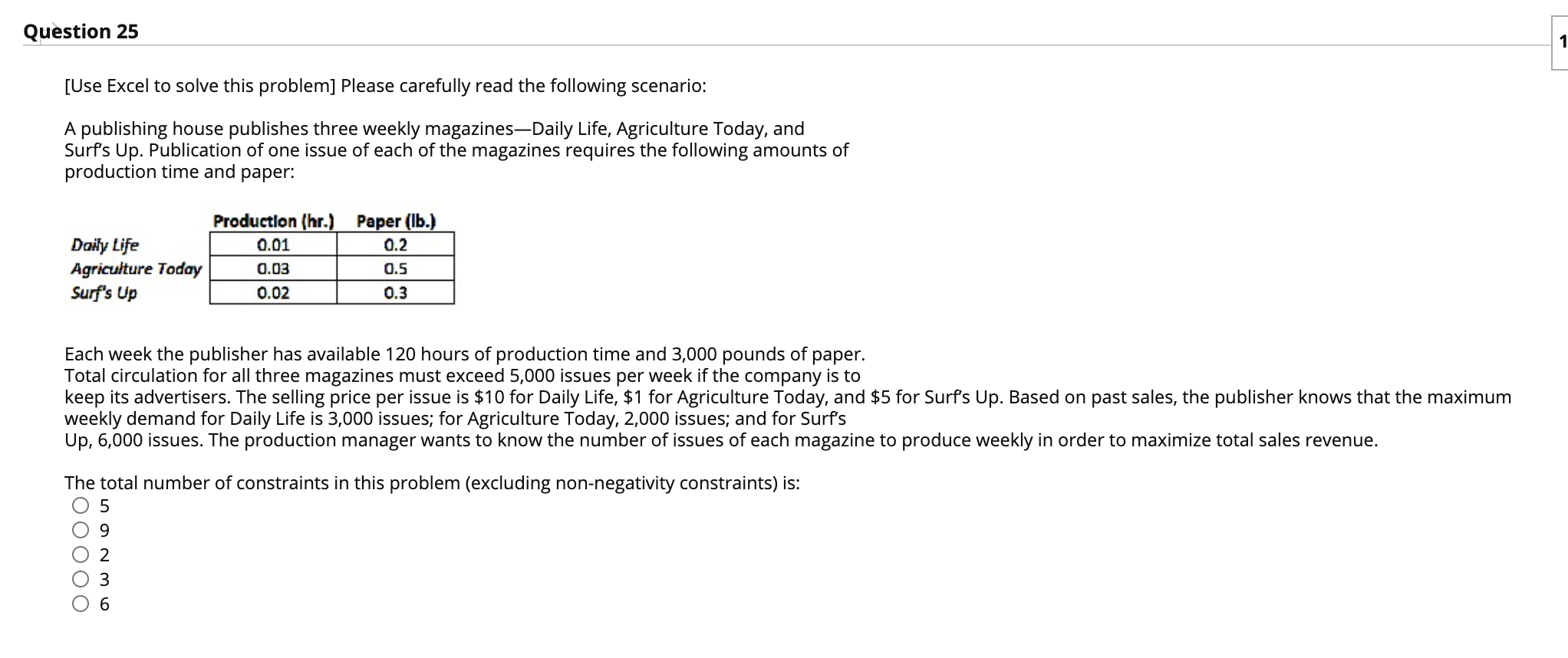Select the radio button for answer 6
This screenshot has width=1568, height=658.
[x=81, y=604]
